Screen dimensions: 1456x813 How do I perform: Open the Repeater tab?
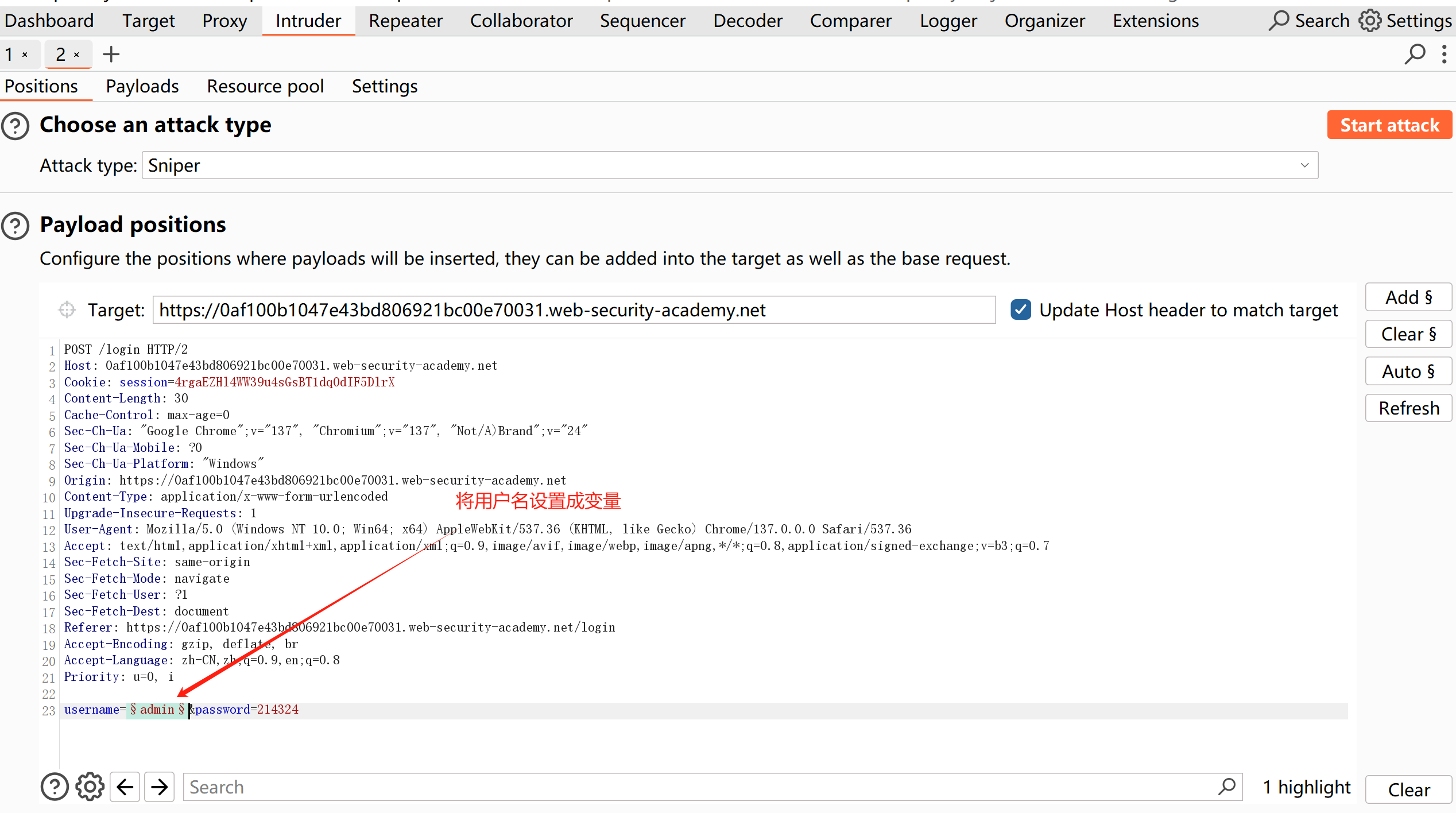pyautogui.click(x=405, y=21)
